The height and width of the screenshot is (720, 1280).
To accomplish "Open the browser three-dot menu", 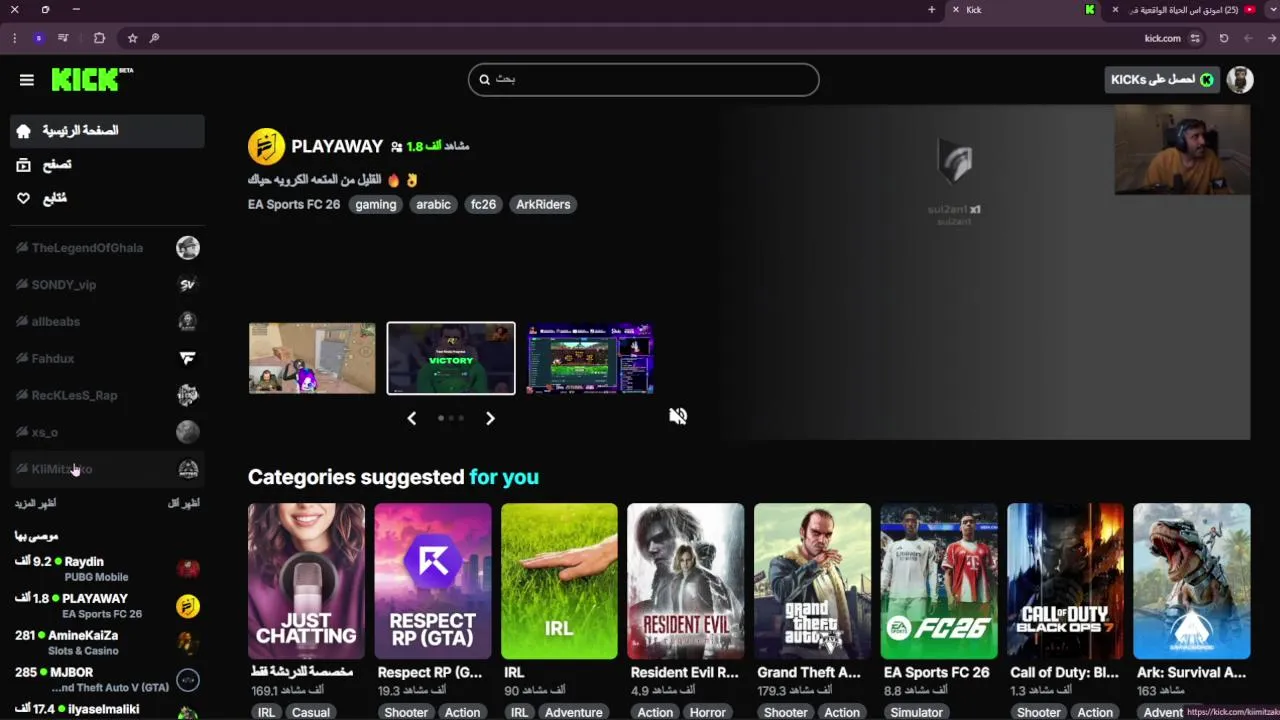I will coord(14,38).
